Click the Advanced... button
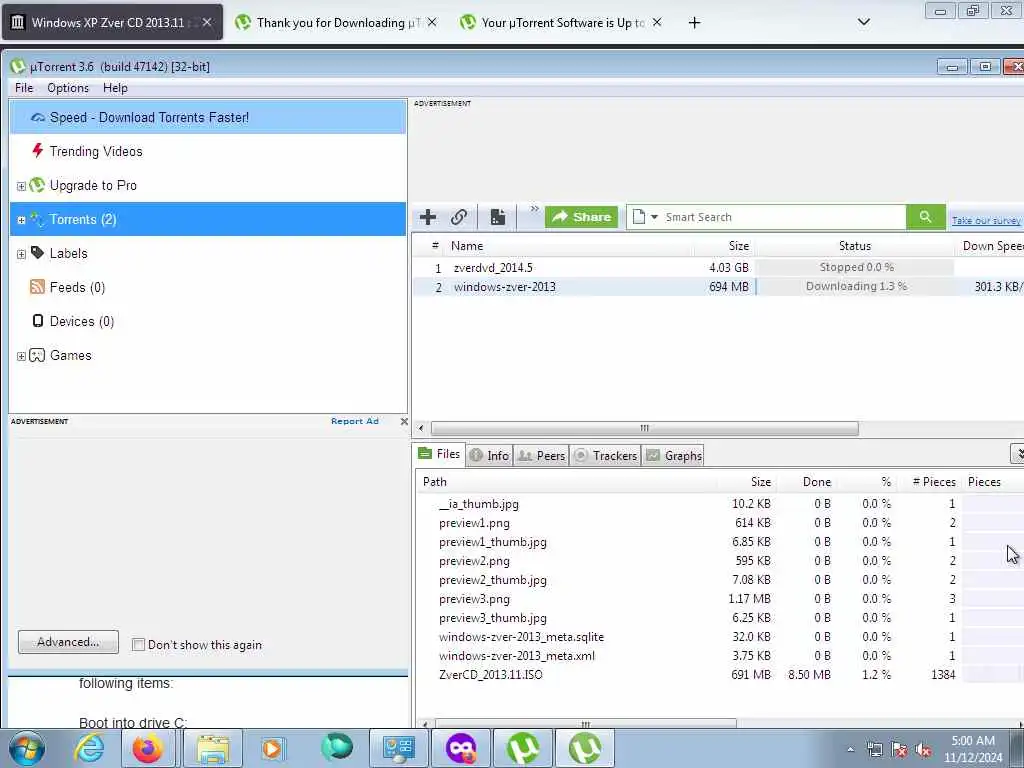This screenshot has height=768, width=1024. (69, 642)
